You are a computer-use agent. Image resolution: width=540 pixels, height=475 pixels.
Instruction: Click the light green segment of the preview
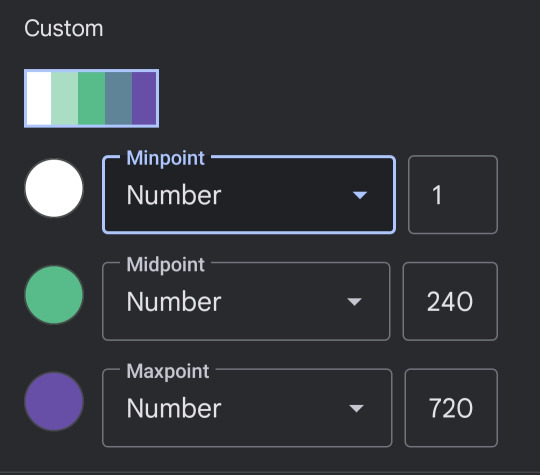64,98
